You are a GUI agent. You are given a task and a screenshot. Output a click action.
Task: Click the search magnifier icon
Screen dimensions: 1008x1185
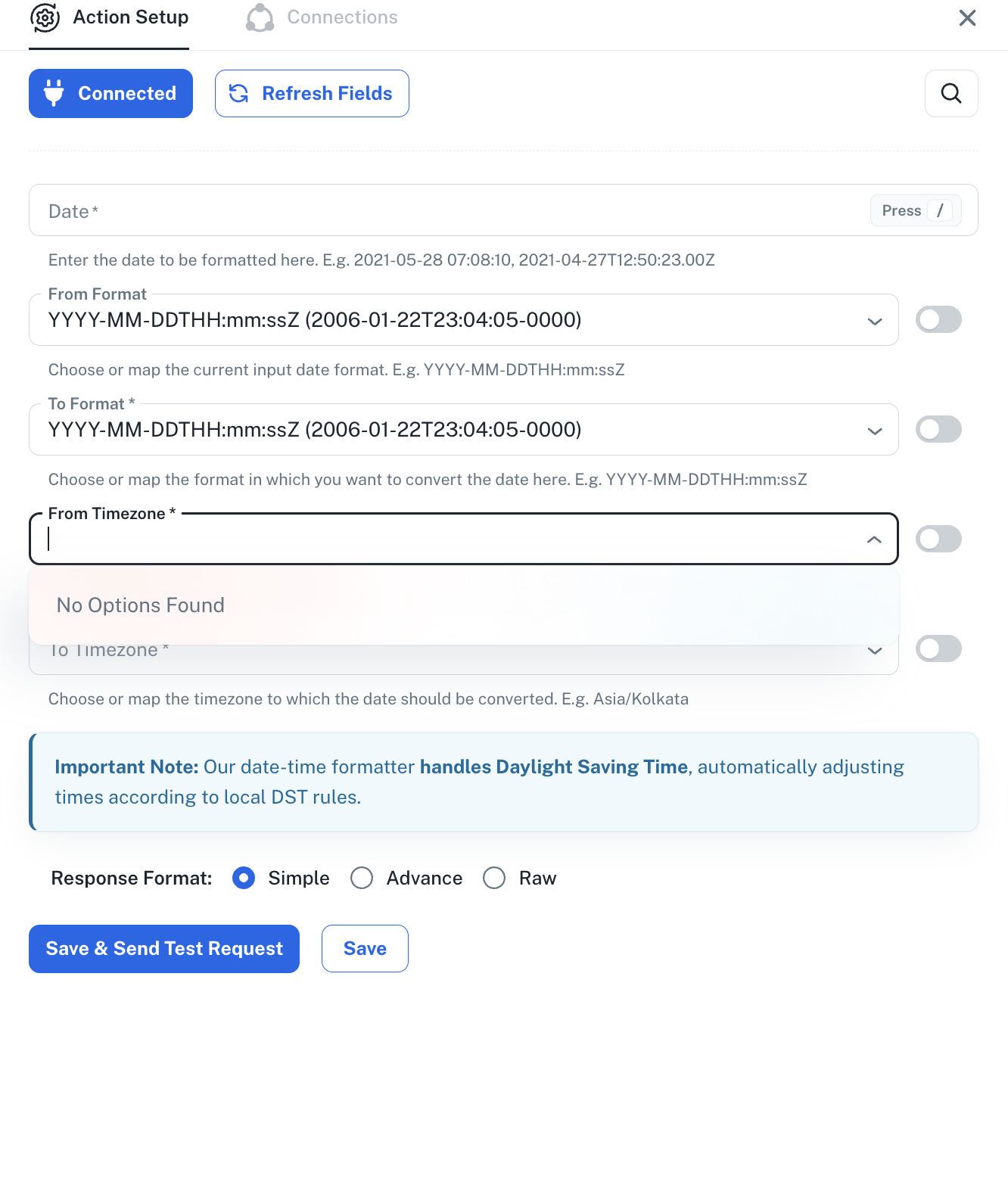951,93
